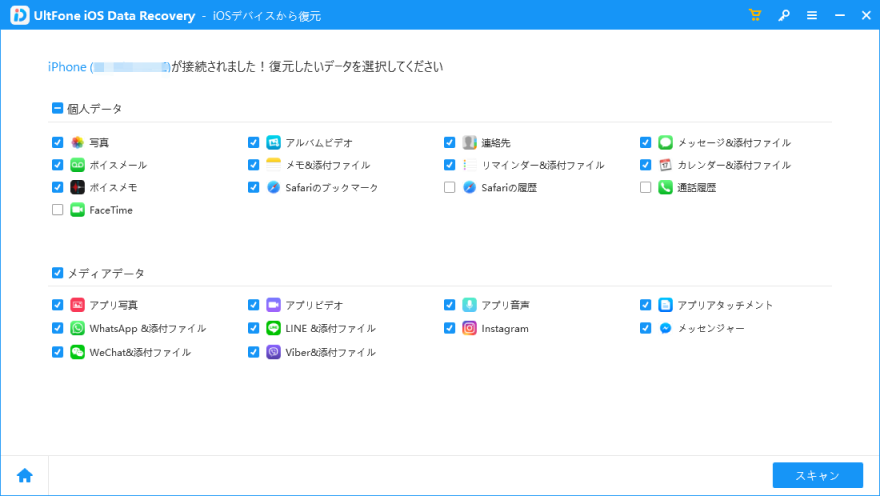Screen dimensions: 880x496
Task: Click the iPhone device name link
Action: (x=109, y=67)
